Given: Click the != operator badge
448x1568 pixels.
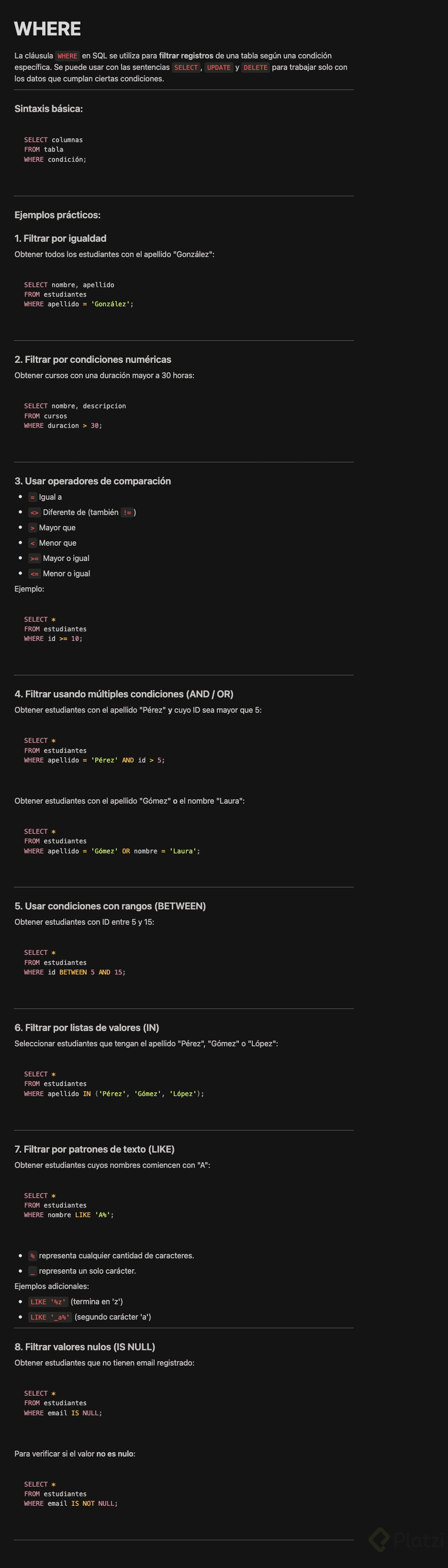Looking at the screenshot, I should click(127, 513).
